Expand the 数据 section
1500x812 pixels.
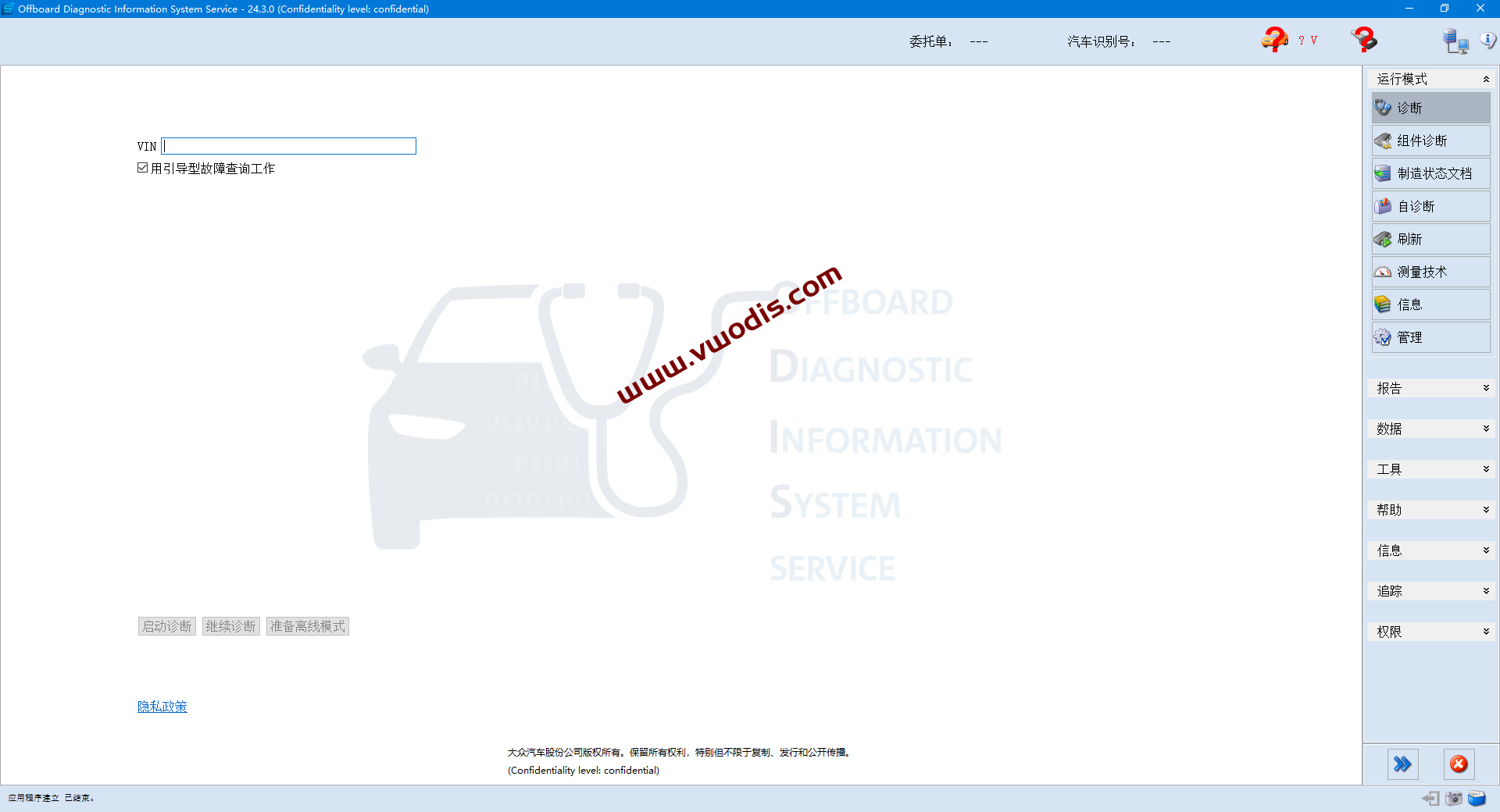[1430, 429]
